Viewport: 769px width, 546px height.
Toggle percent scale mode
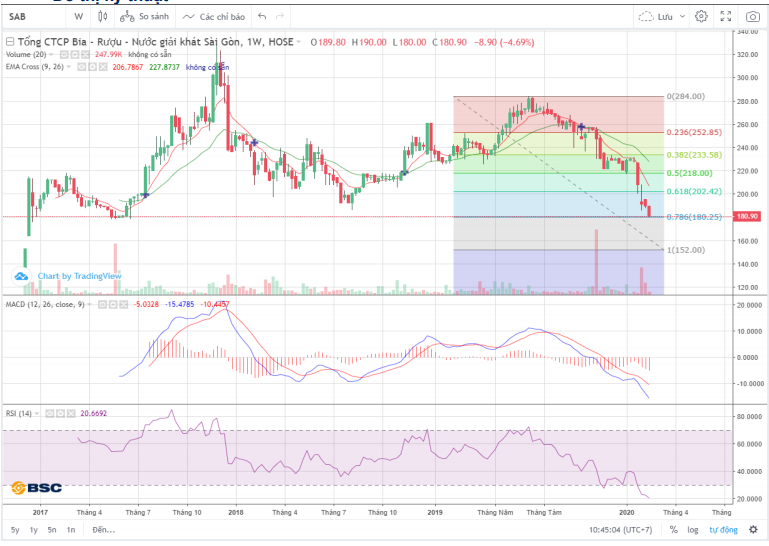pyautogui.click(x=673, y=530)
